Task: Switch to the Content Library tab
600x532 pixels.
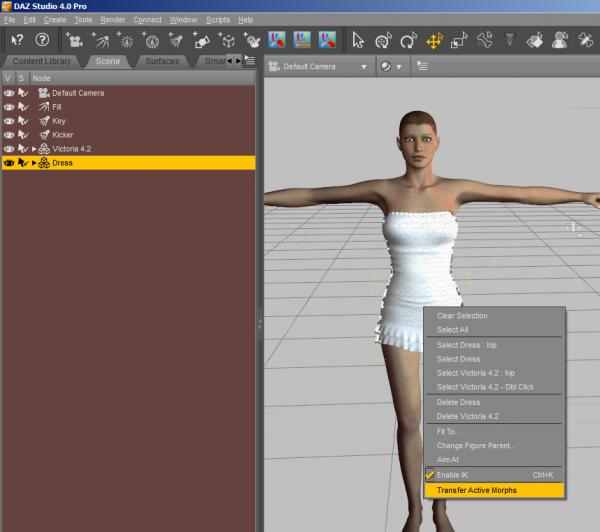Action: pos(41,61)
